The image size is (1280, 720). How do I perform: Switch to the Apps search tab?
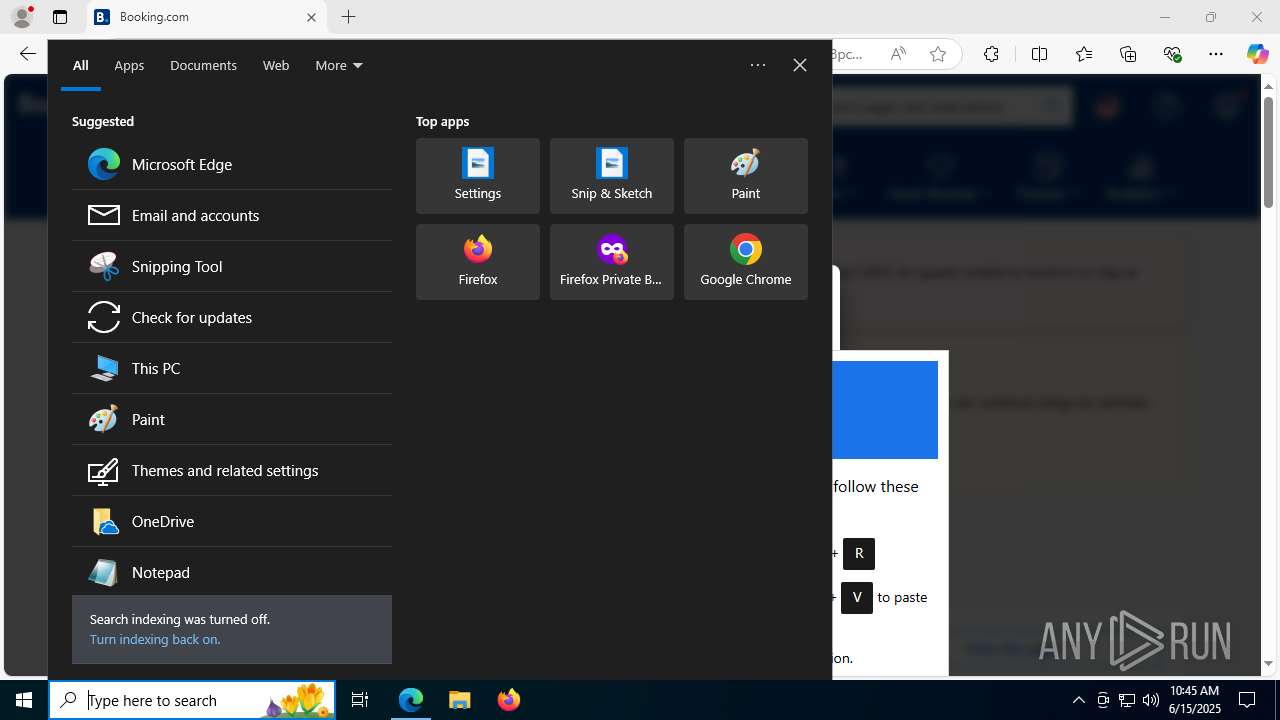(129, 65)
